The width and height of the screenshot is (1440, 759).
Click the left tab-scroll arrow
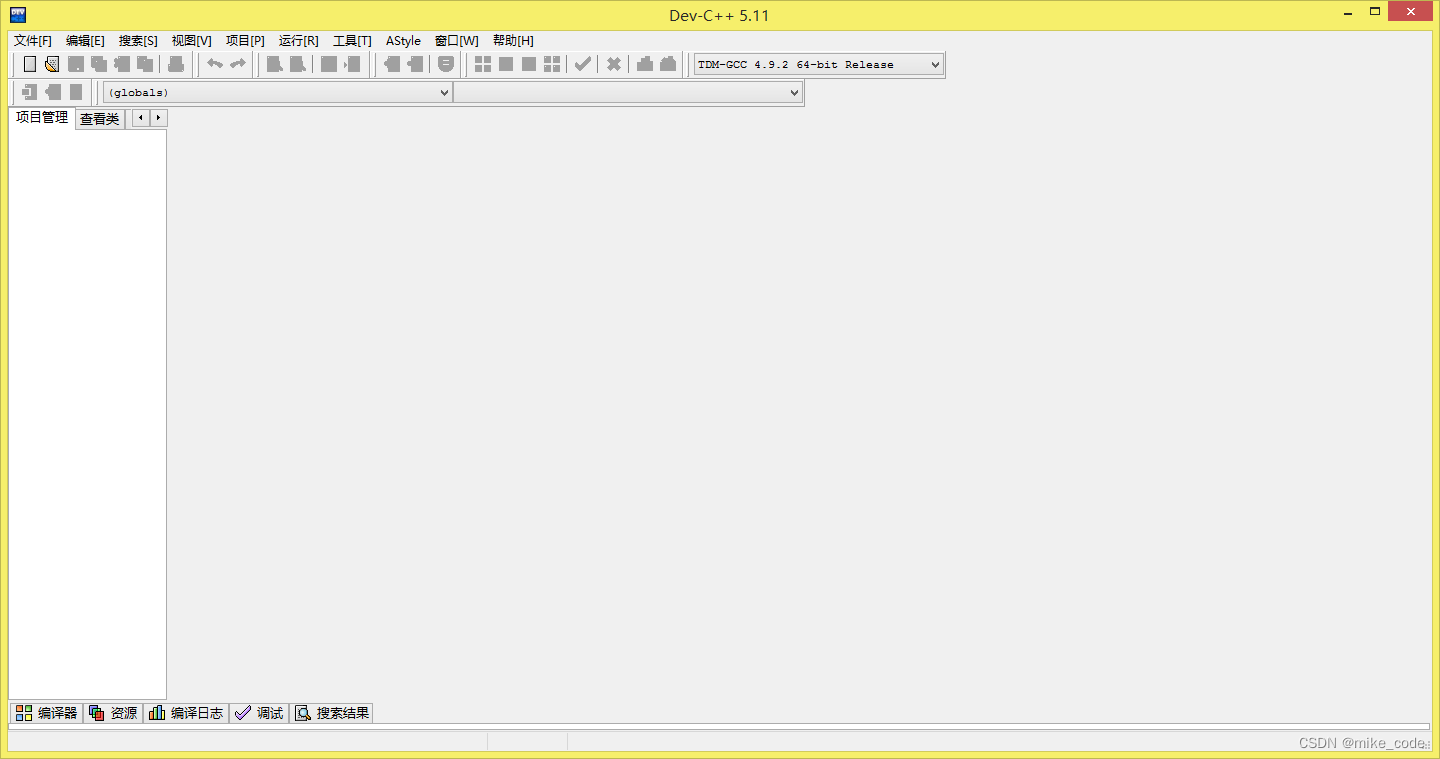point(141,118)
